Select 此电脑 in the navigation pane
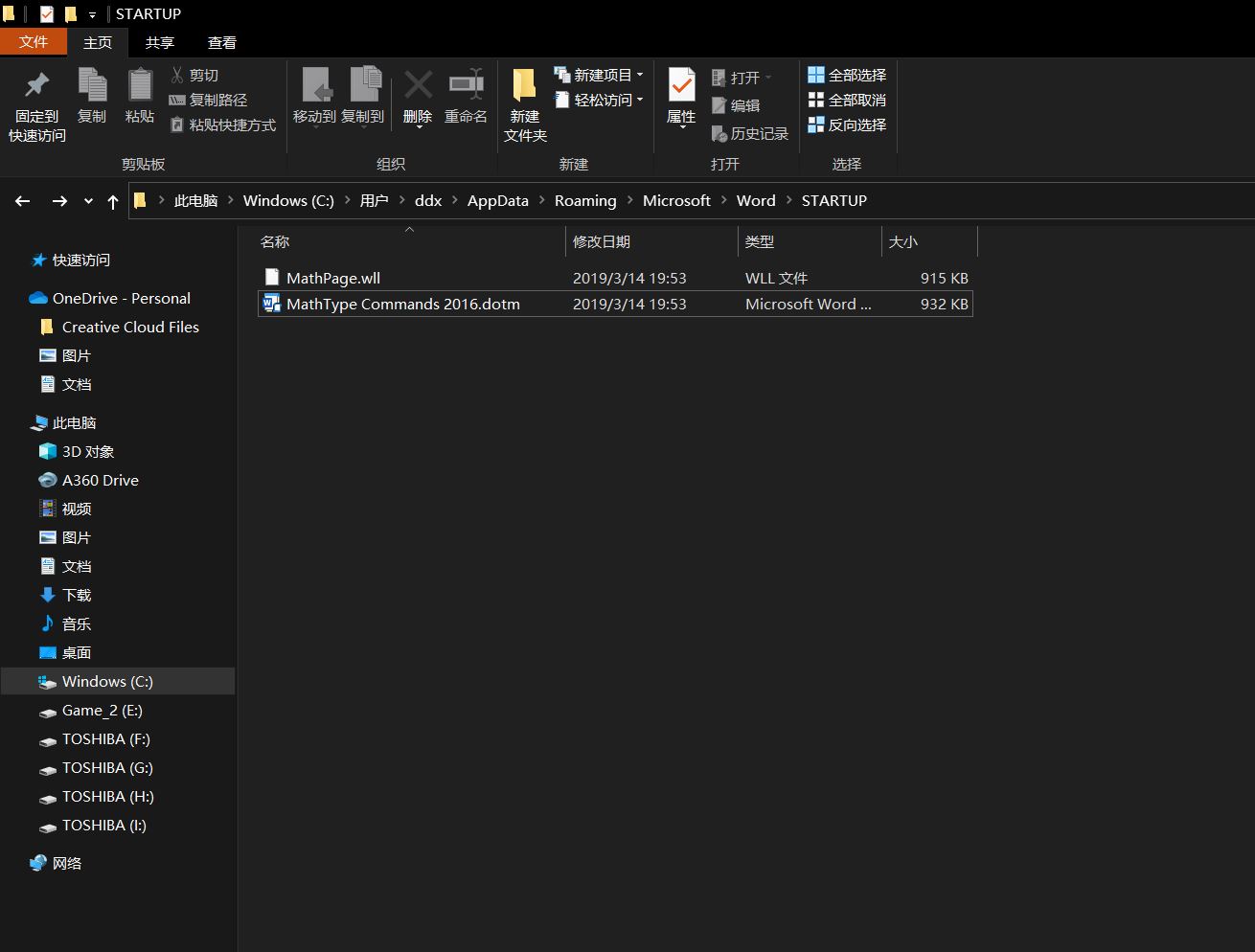The width and height of the screenshot is (1255, 952). click(x=74, y=423)
